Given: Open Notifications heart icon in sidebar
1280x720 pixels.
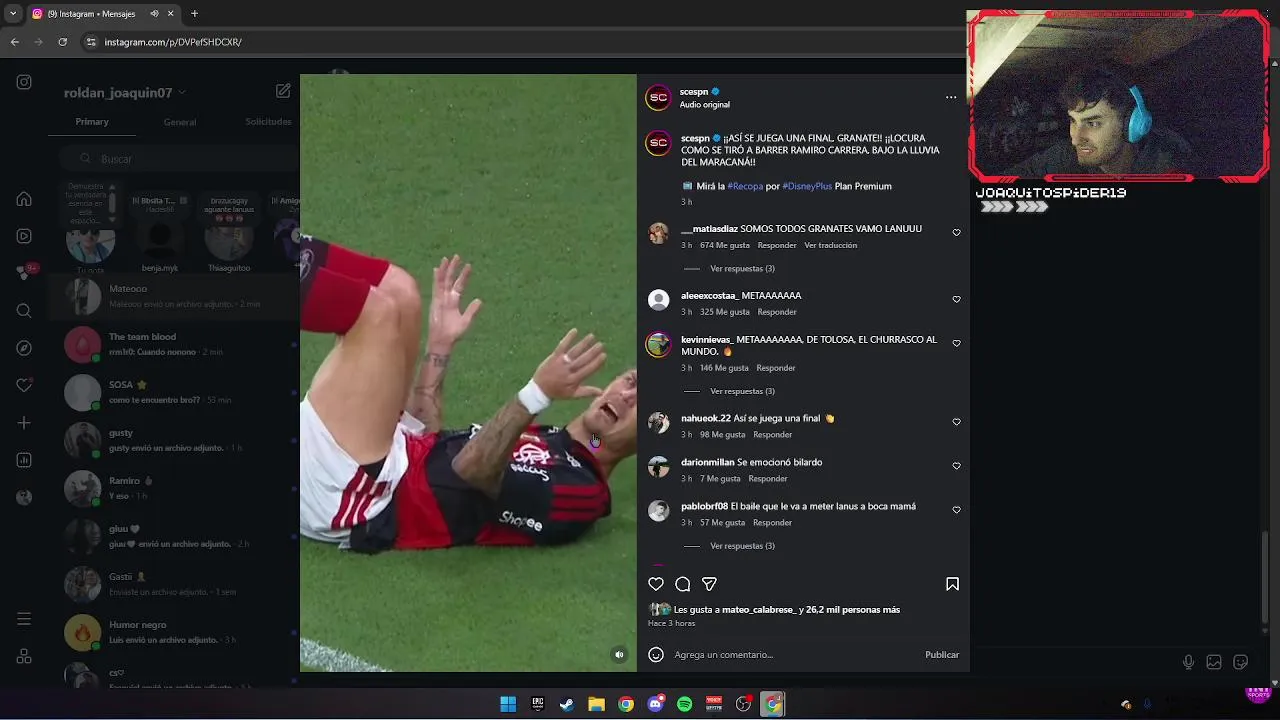Looking at the screenshot, I should [x=24, y=385].
